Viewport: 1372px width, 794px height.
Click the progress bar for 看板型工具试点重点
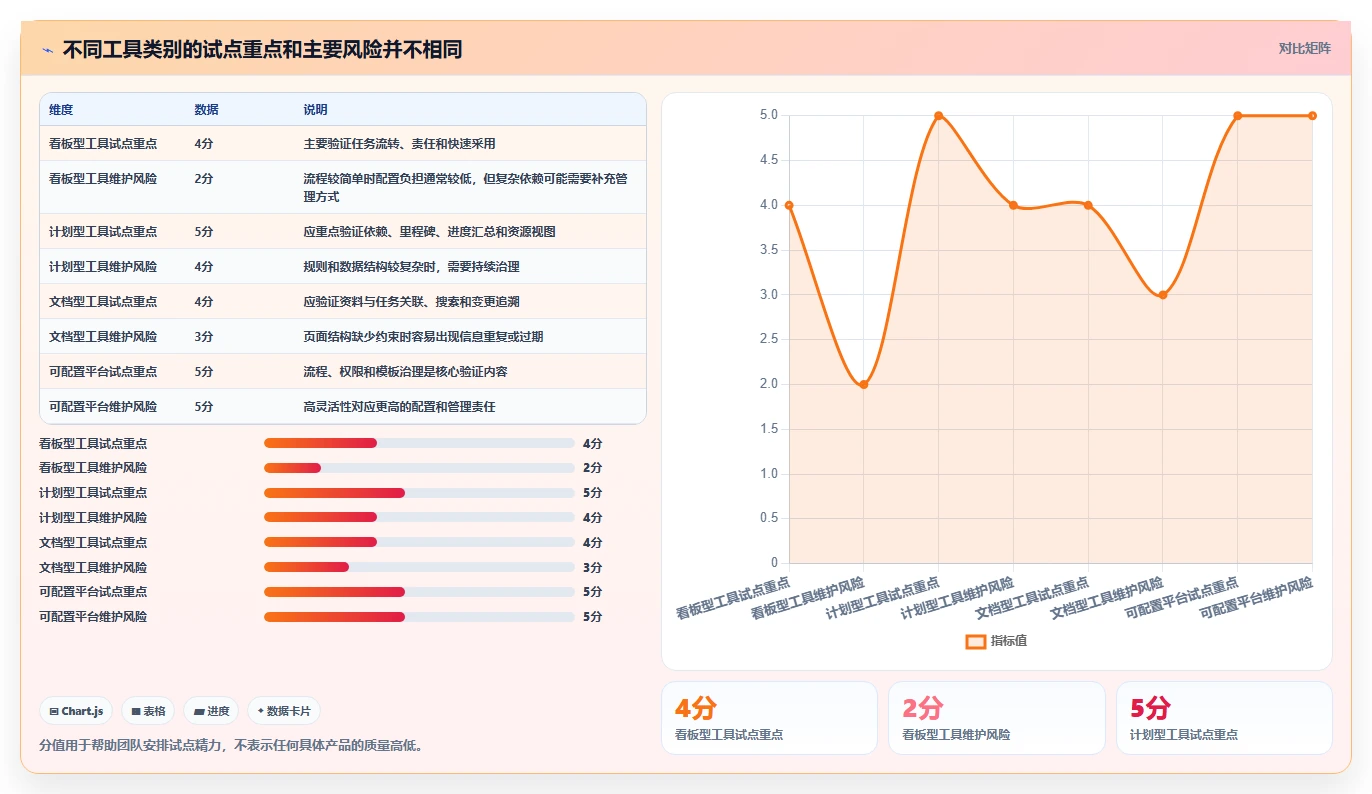[419, 443]
